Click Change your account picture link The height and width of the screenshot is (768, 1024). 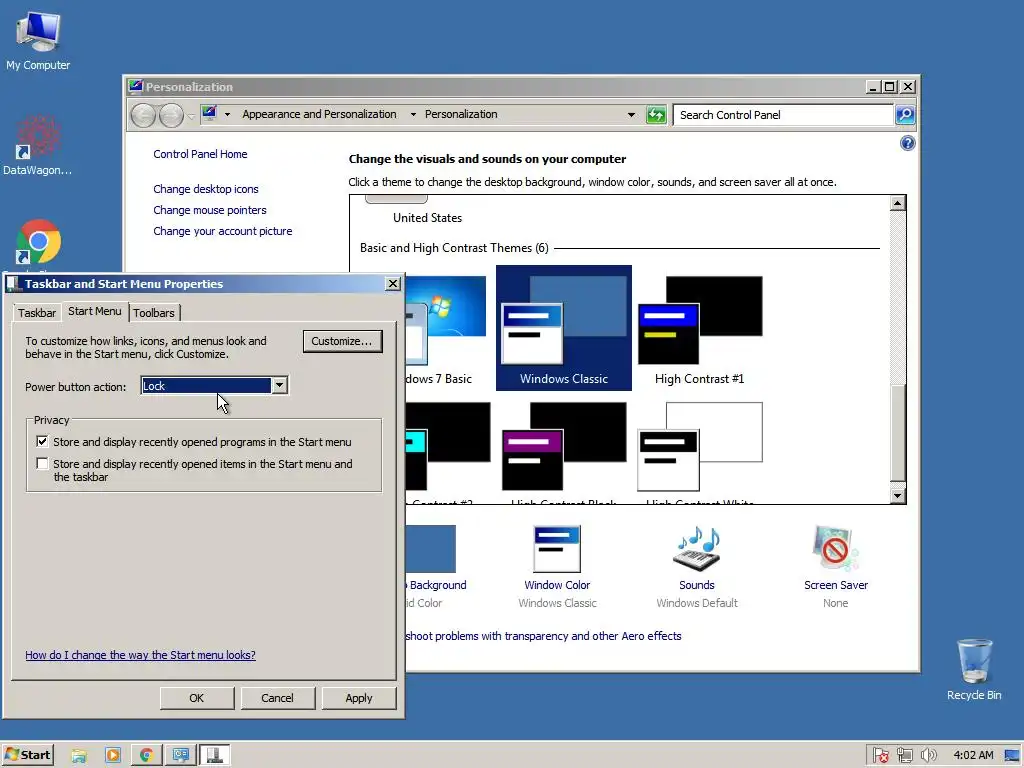coord(223,231)
